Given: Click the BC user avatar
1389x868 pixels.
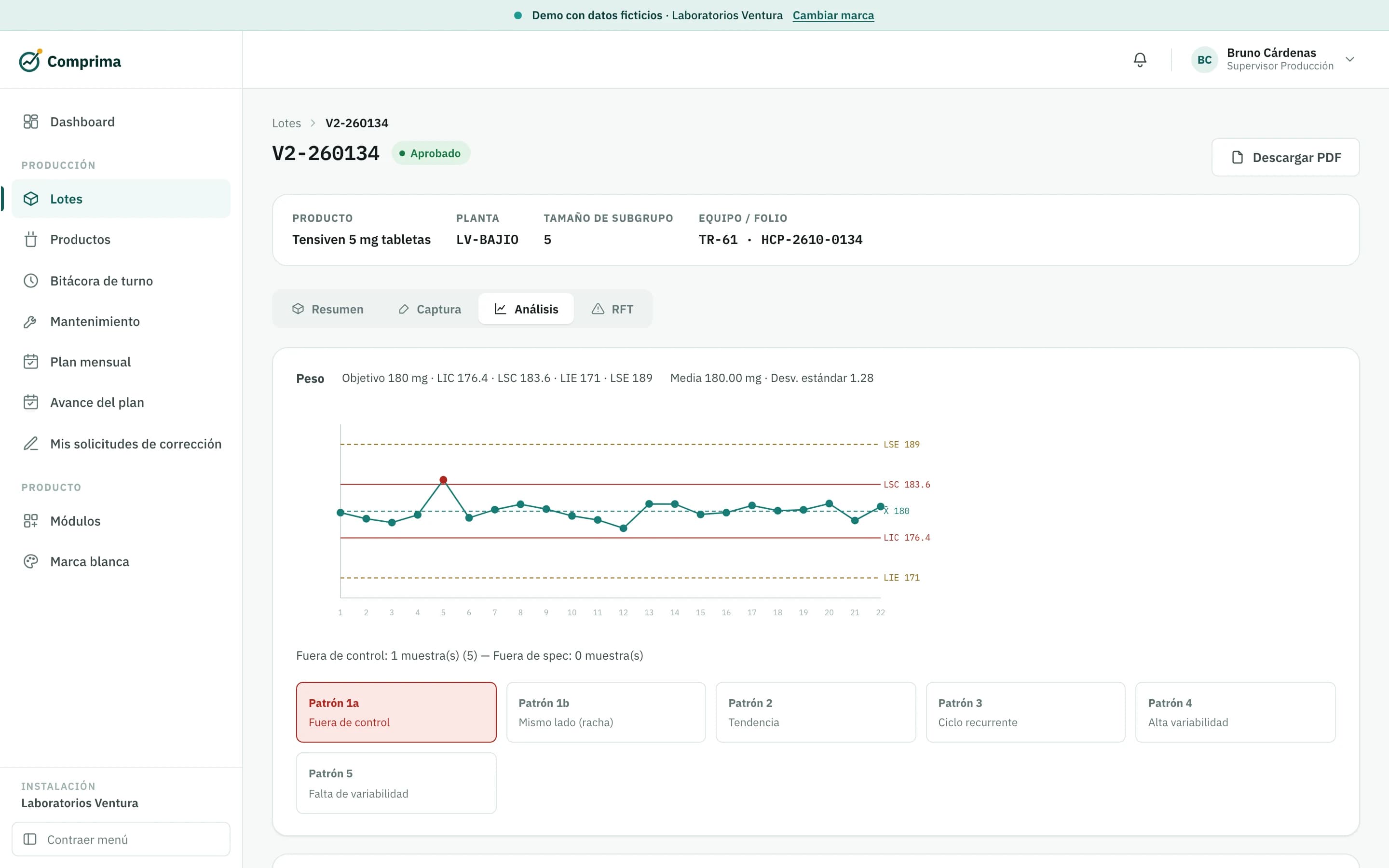Looking at the screenshot, I should (x=1204, y=60).
